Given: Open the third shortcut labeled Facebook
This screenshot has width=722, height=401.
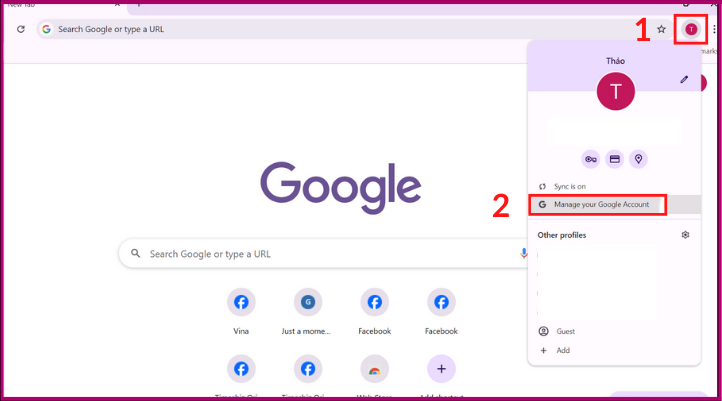Looking at the screenshot, I should 374,312.
